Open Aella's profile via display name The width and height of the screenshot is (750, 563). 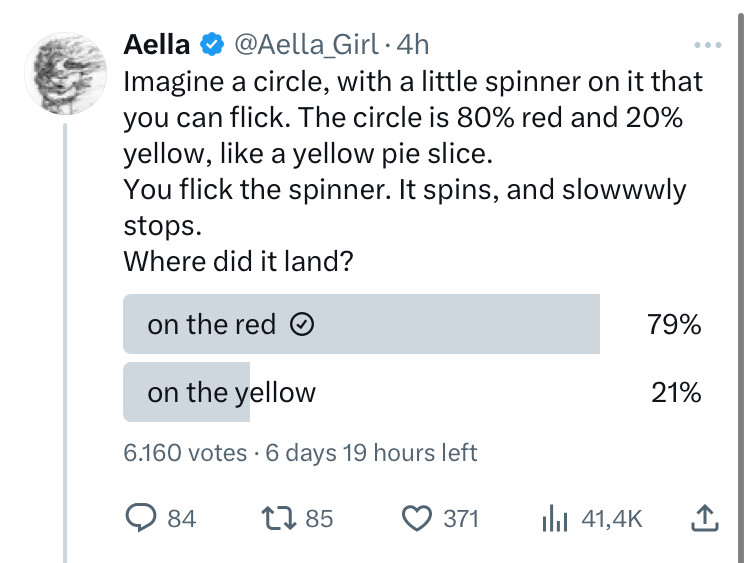click(157, 44)
